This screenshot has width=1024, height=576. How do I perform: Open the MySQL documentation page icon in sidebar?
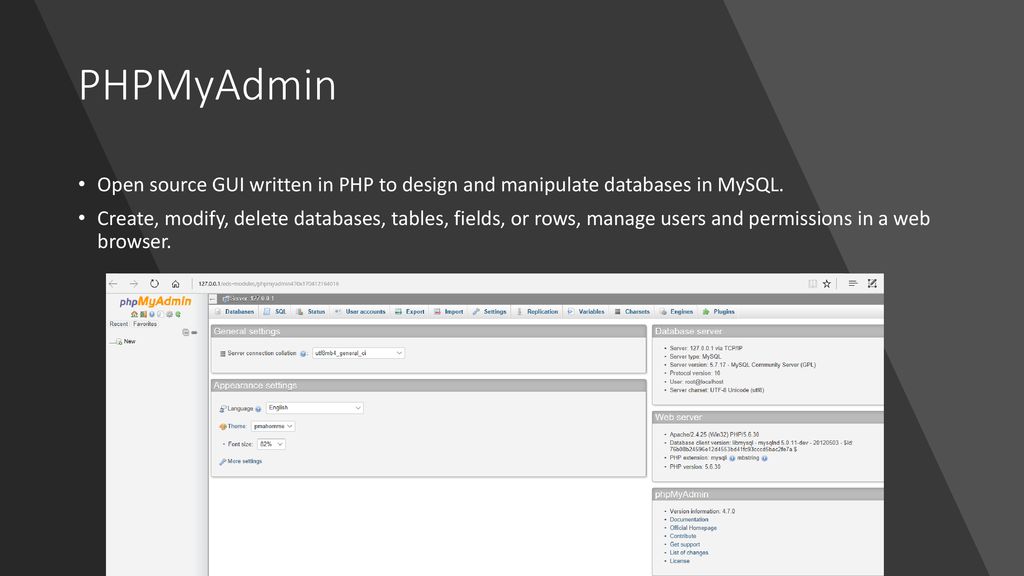point(160,314)
